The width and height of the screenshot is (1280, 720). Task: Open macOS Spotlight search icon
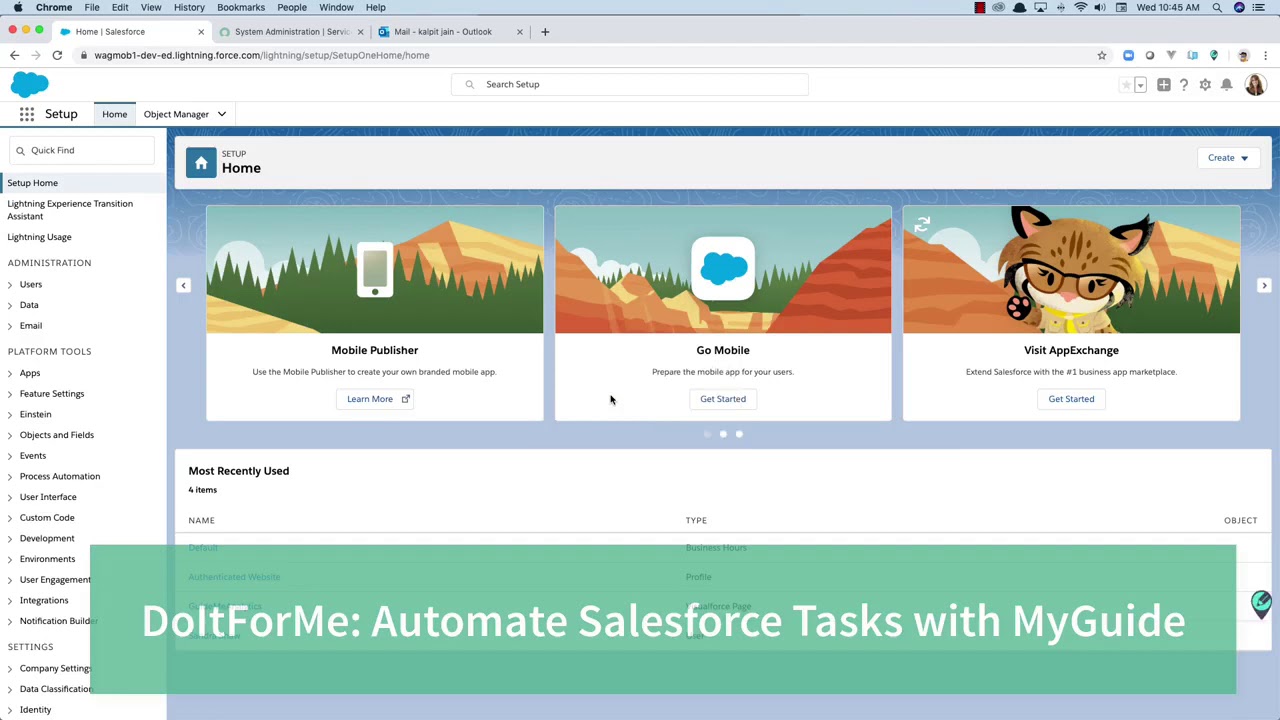pyautogui.click(x=1217, y=7)
